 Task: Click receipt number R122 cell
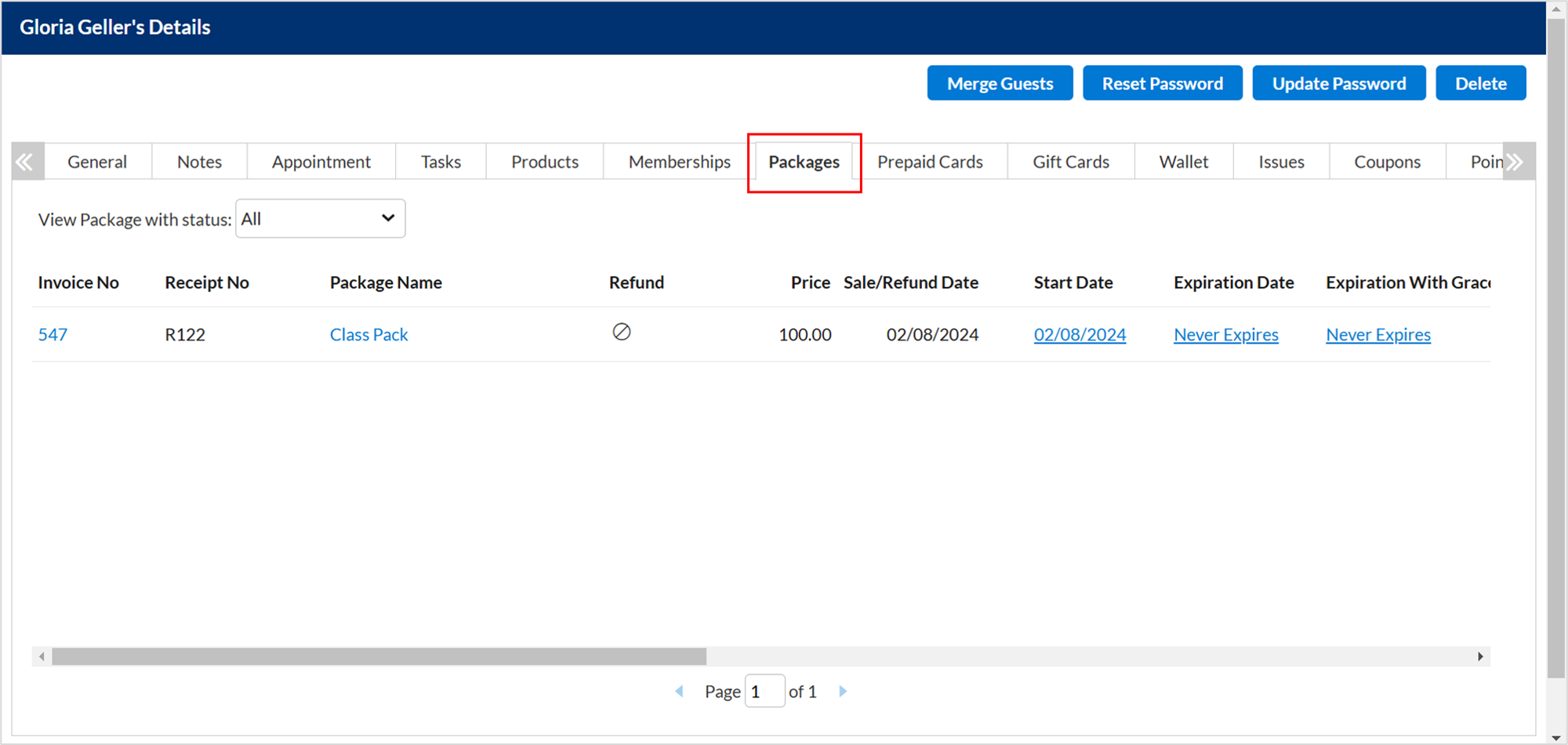(x=185, y=335)
